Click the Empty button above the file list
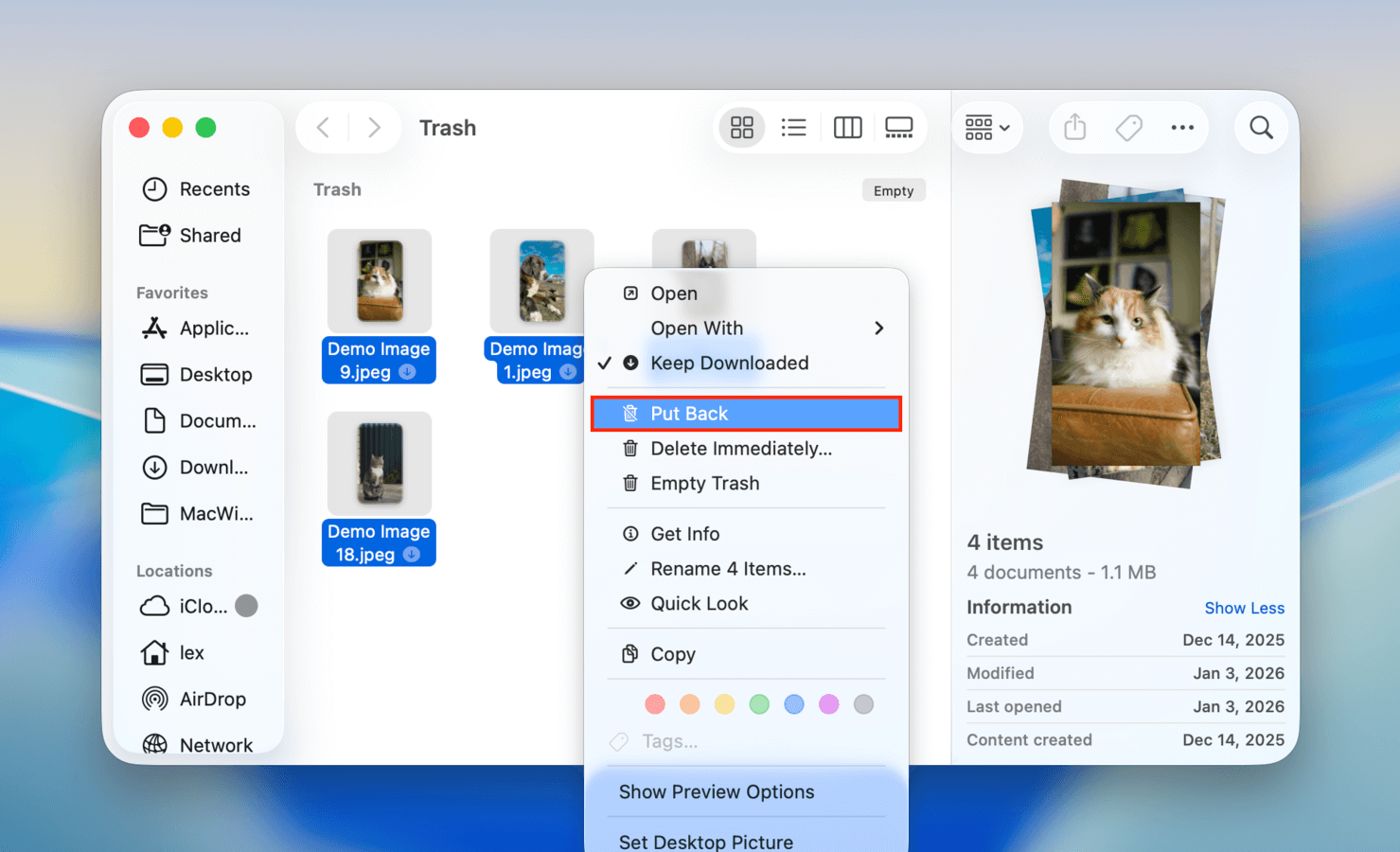 893,189
